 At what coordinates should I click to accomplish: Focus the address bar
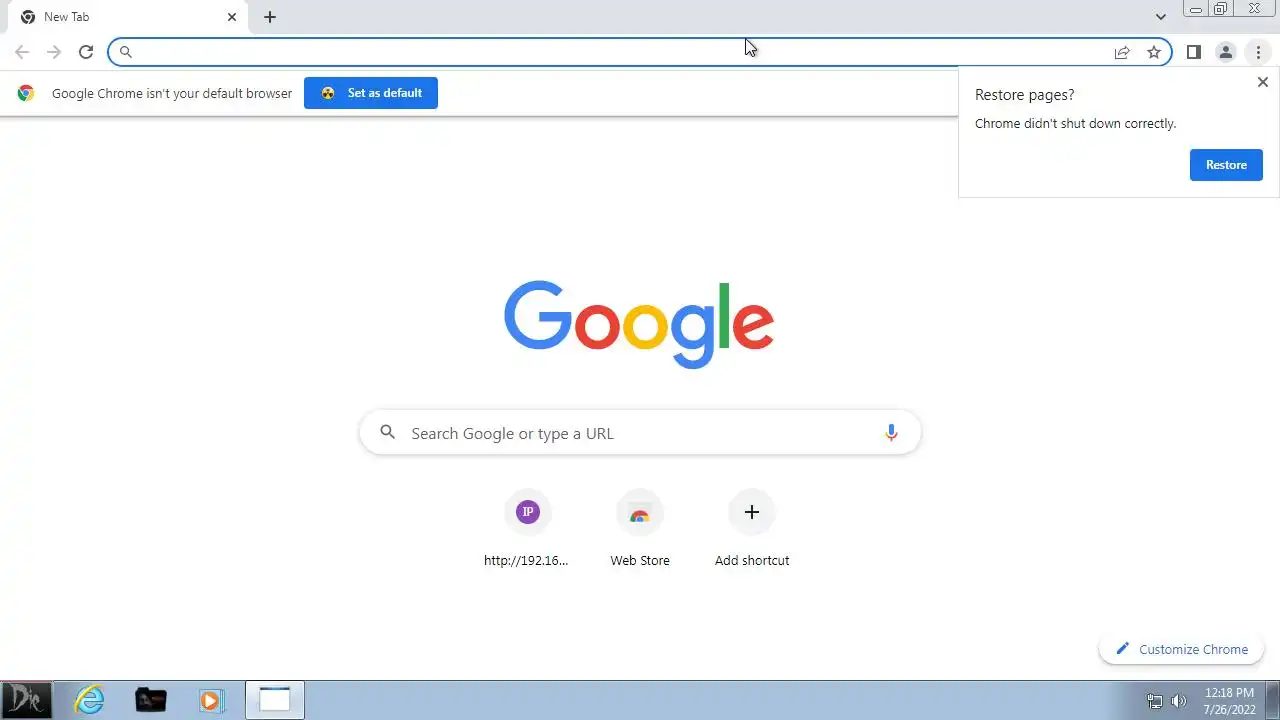point(640,52)
